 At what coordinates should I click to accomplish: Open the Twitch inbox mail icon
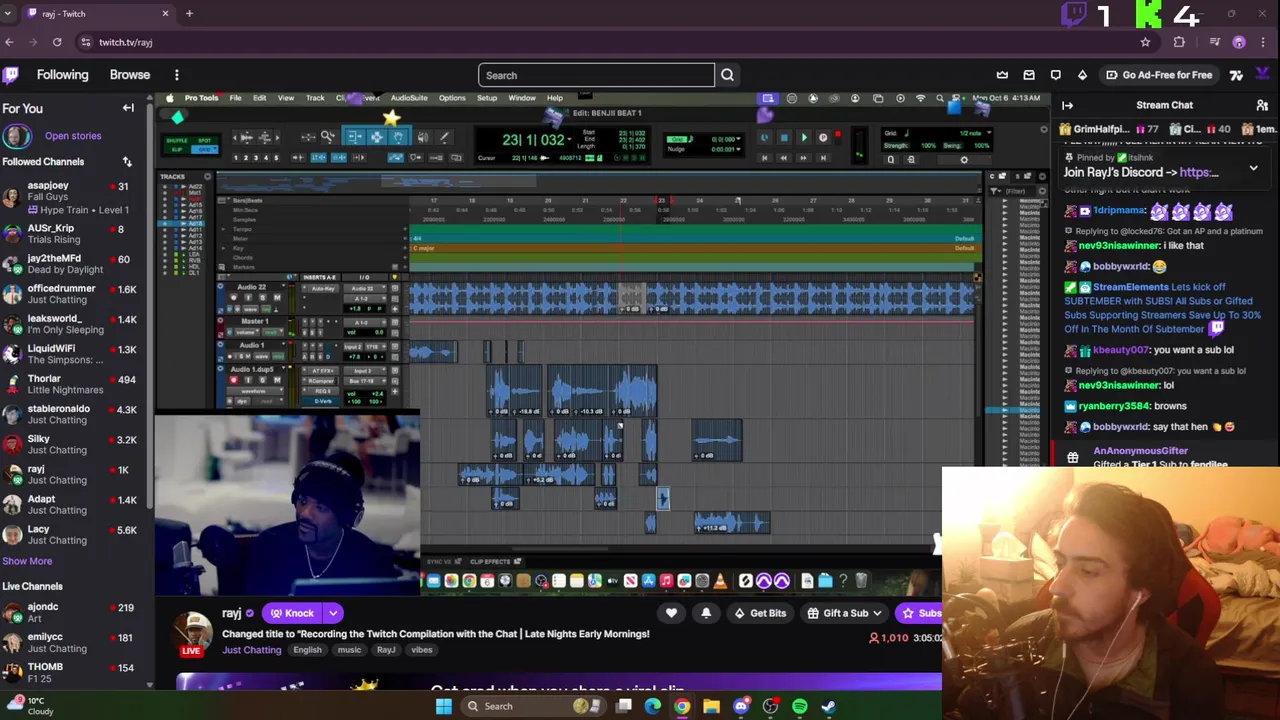click(1029, 75)
